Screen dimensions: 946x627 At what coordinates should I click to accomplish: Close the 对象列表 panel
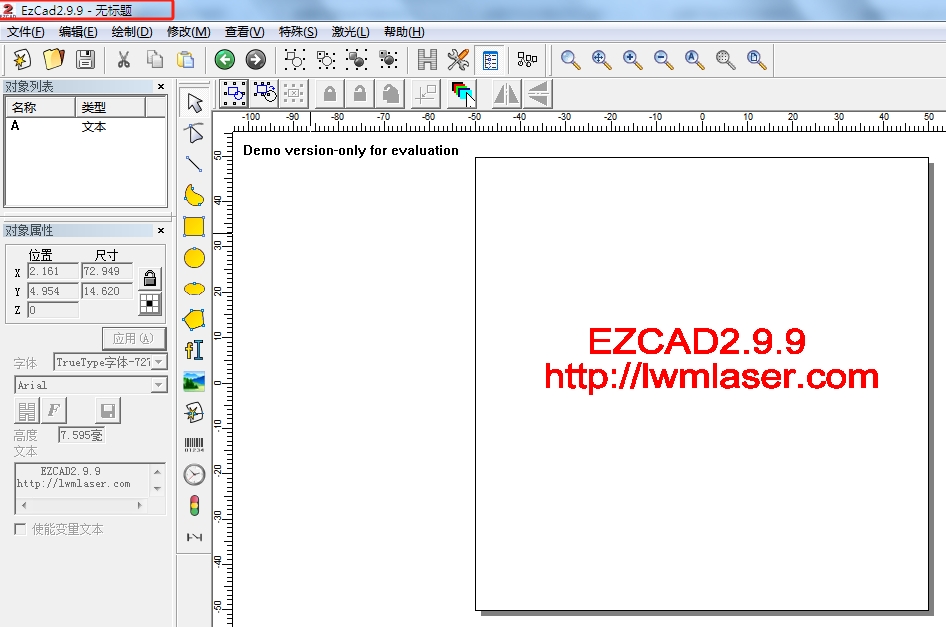[x=161, y=86]
